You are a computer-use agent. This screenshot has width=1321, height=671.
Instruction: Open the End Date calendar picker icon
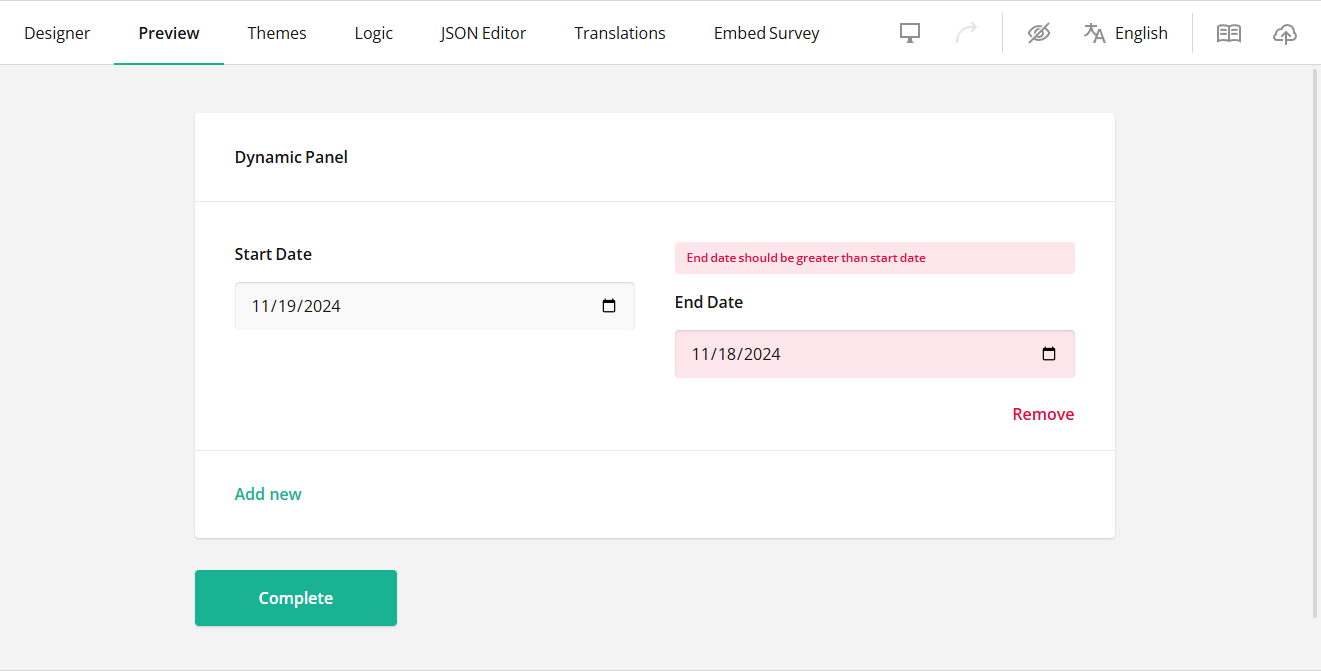(1048, 353)
